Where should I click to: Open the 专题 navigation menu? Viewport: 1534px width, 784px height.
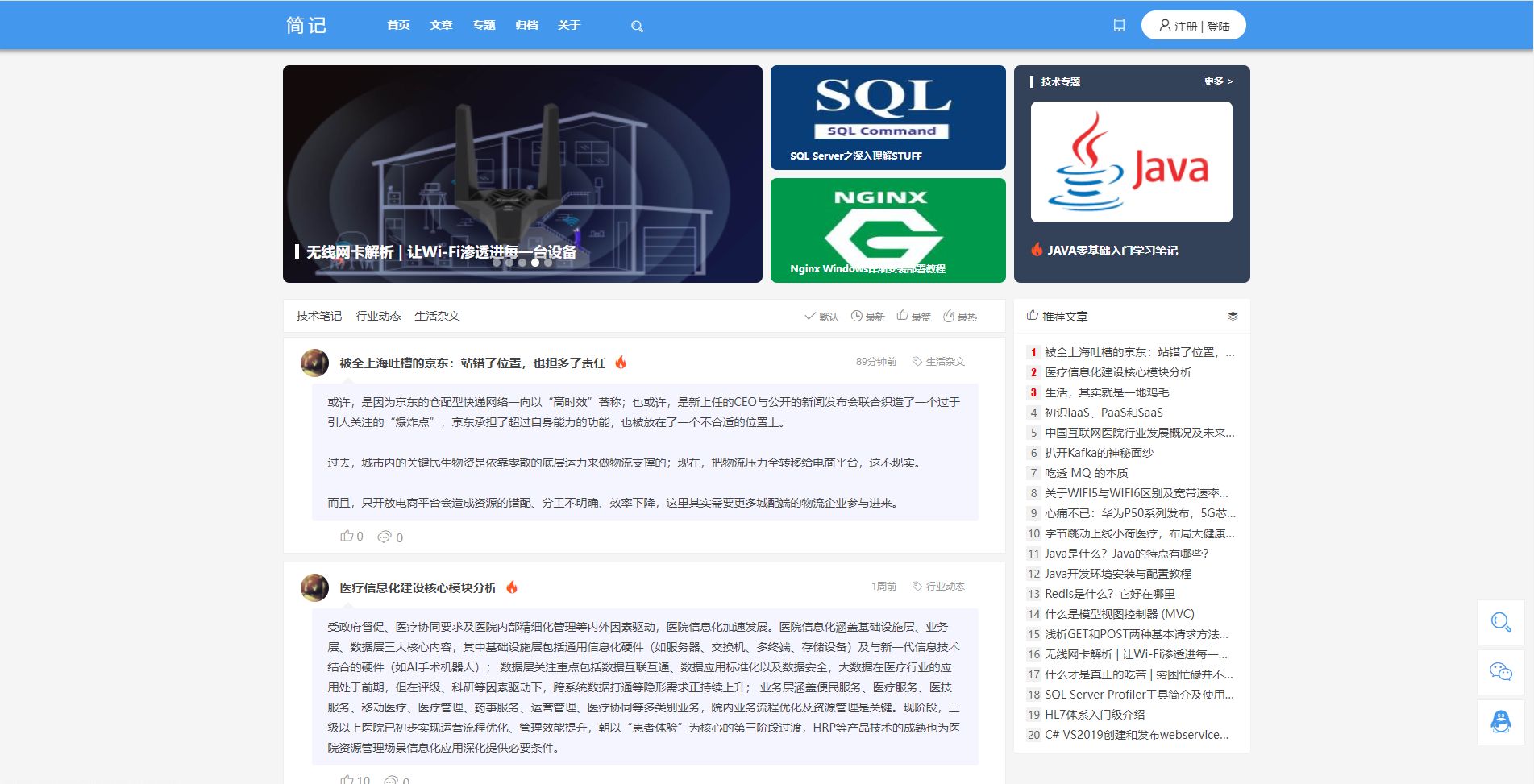click(484, 26)
